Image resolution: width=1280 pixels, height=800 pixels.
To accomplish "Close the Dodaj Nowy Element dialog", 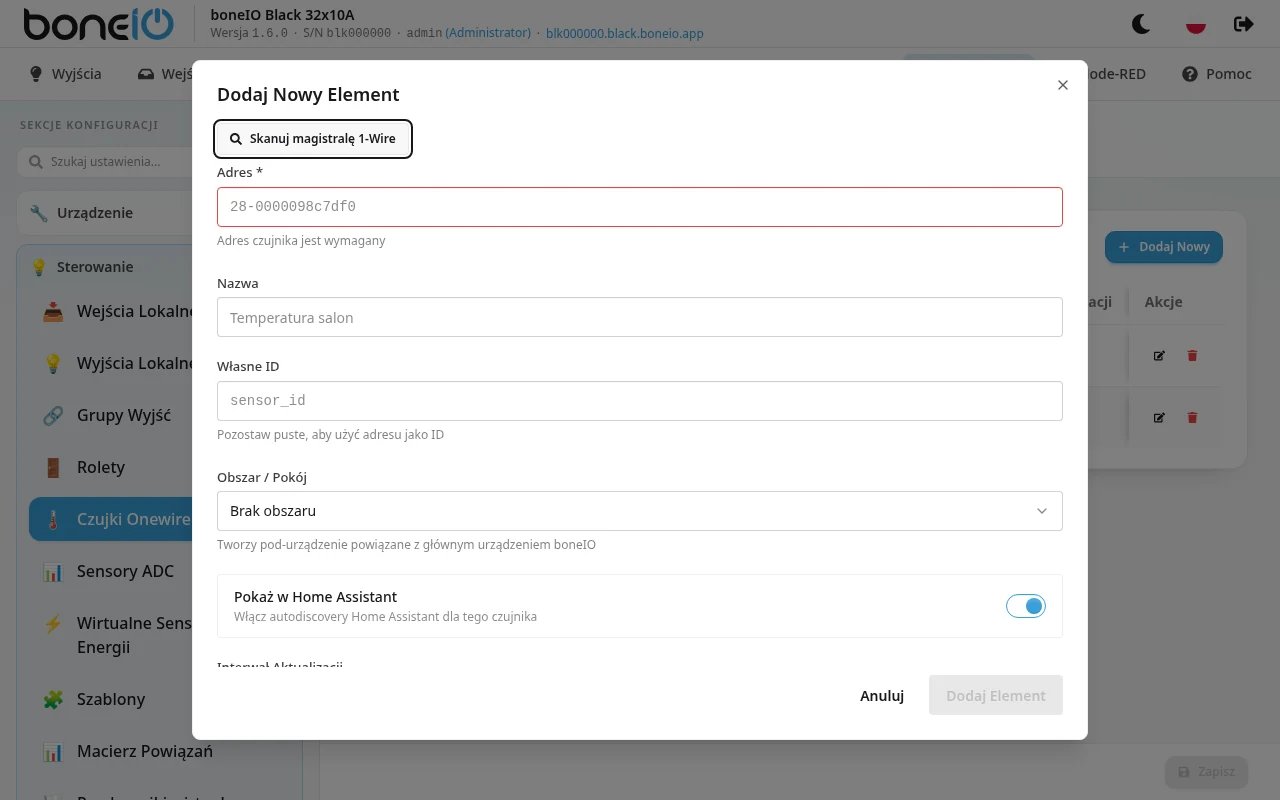I will click(1063, 85).
